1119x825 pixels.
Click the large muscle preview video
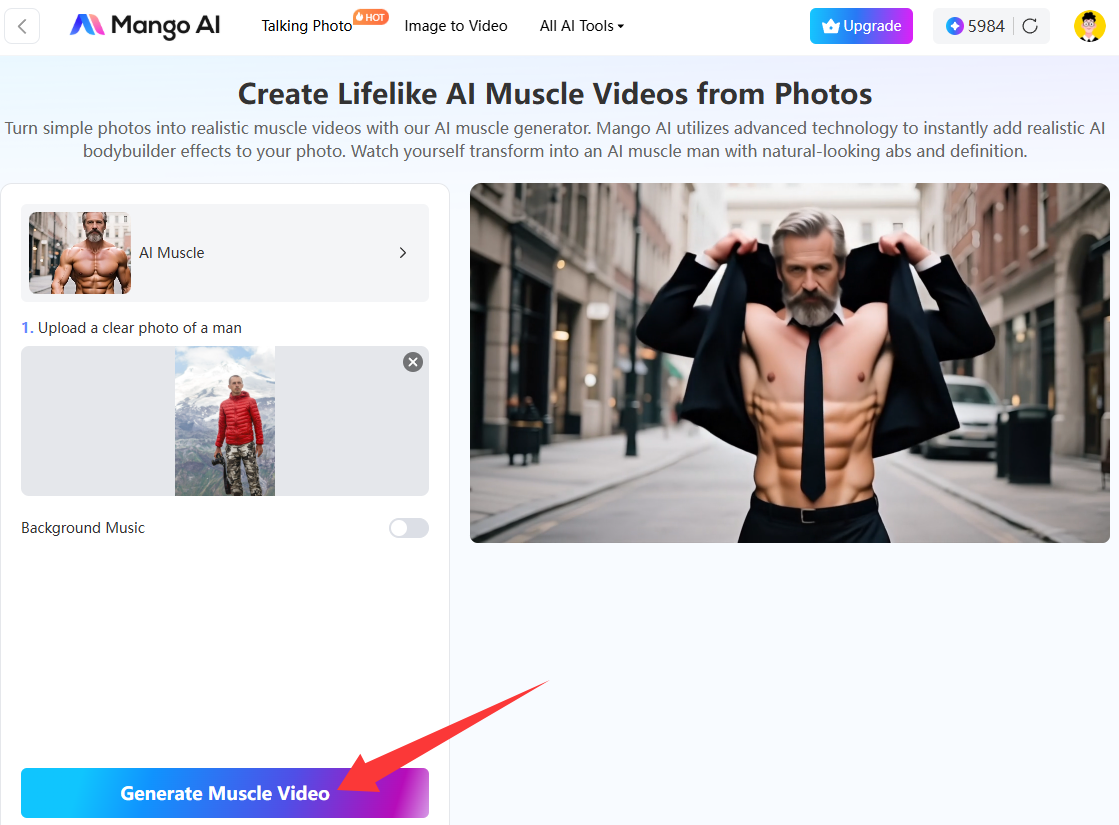coord(789,363)
